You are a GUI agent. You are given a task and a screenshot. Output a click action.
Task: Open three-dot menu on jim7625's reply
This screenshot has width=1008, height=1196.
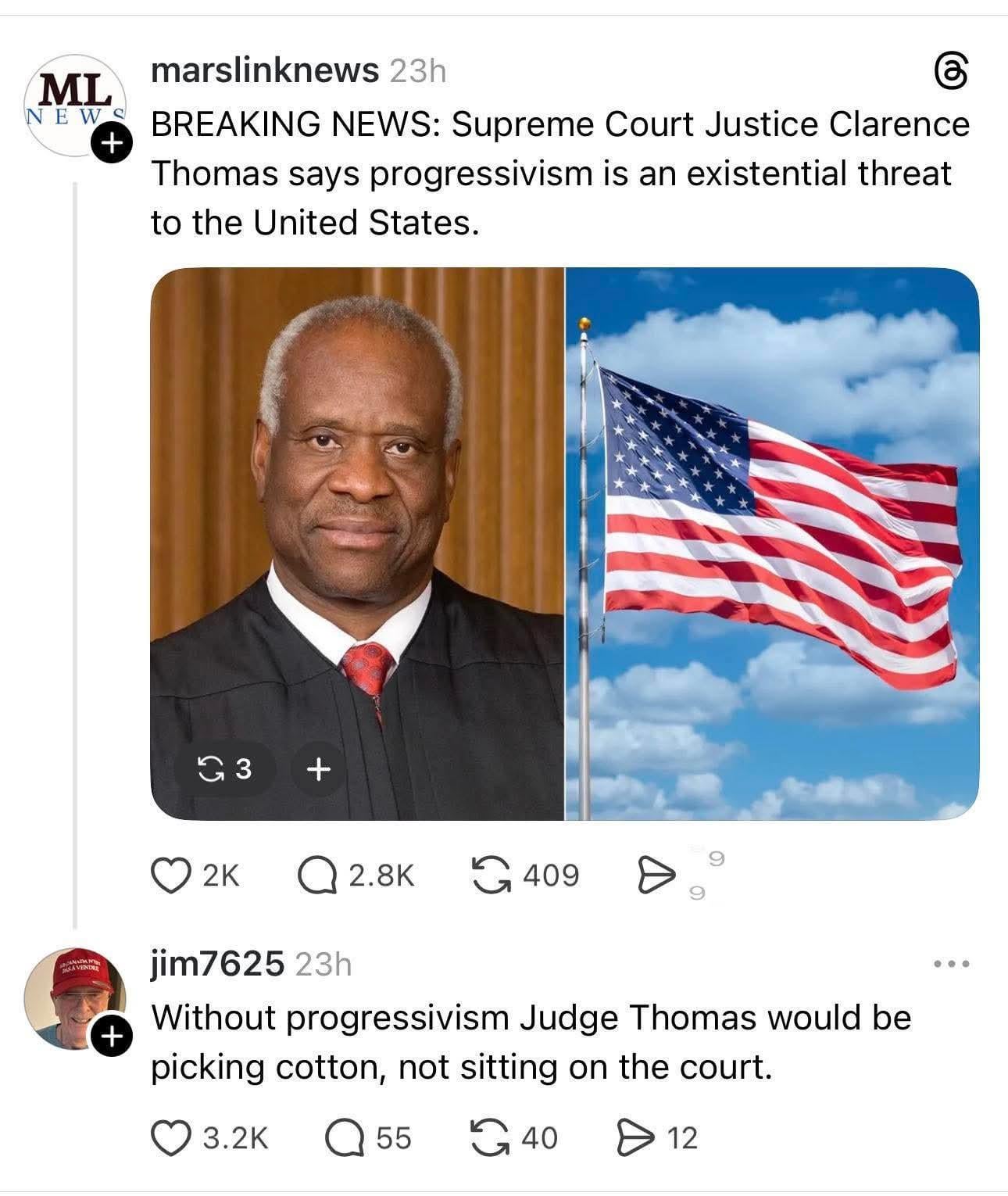953,965
